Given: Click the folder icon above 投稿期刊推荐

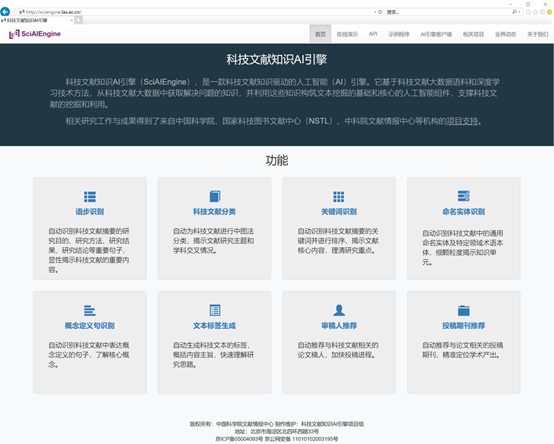Looking at the screenshot, I should pos(464,310).
